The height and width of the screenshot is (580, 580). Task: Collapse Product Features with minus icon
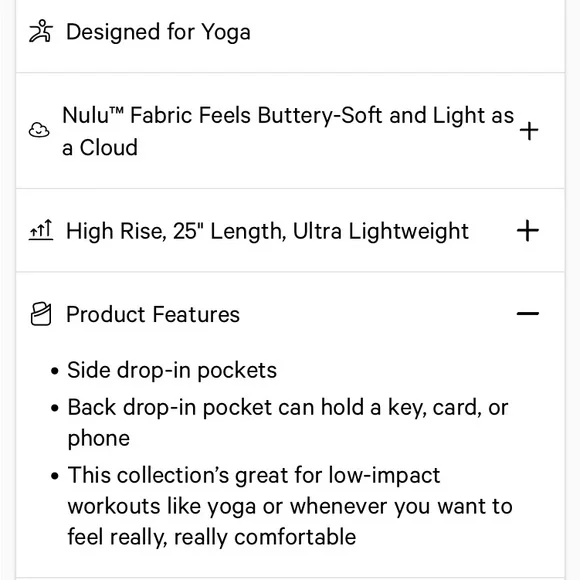tap(528, 314)
